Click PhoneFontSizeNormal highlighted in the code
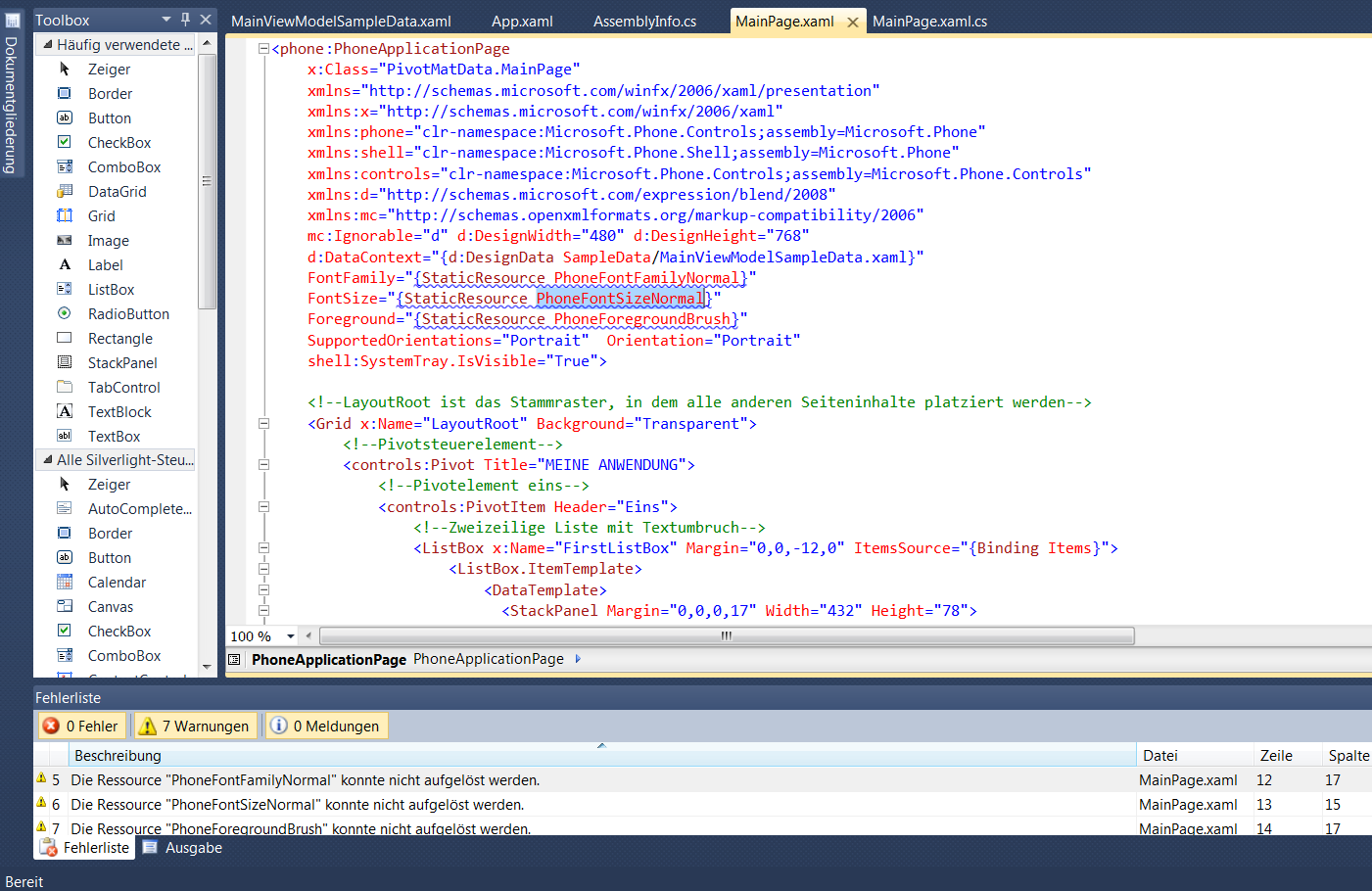 coord(620,299)
